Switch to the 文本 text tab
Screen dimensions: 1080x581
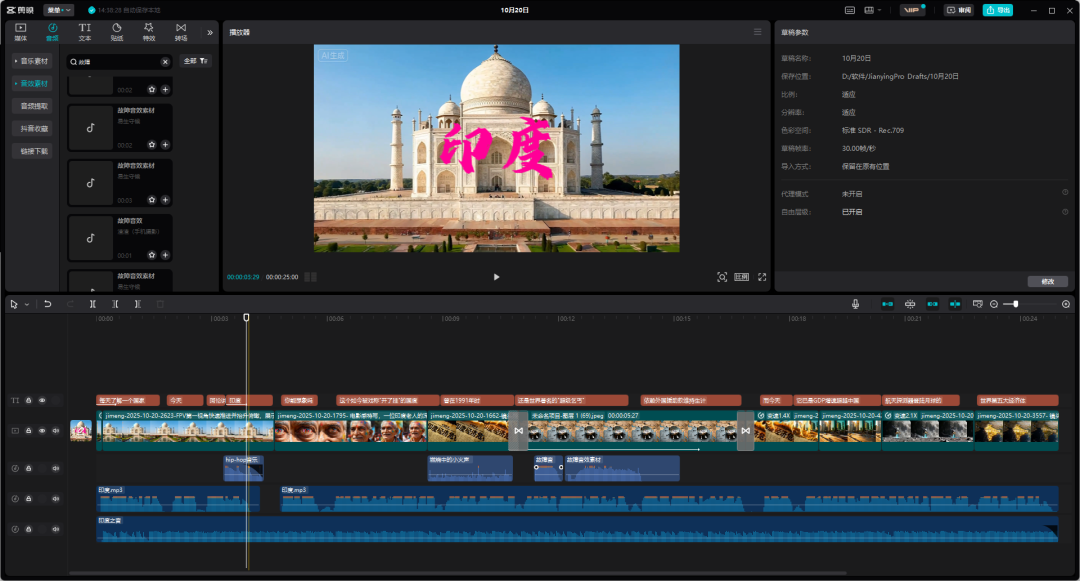(x=84, y=32)
